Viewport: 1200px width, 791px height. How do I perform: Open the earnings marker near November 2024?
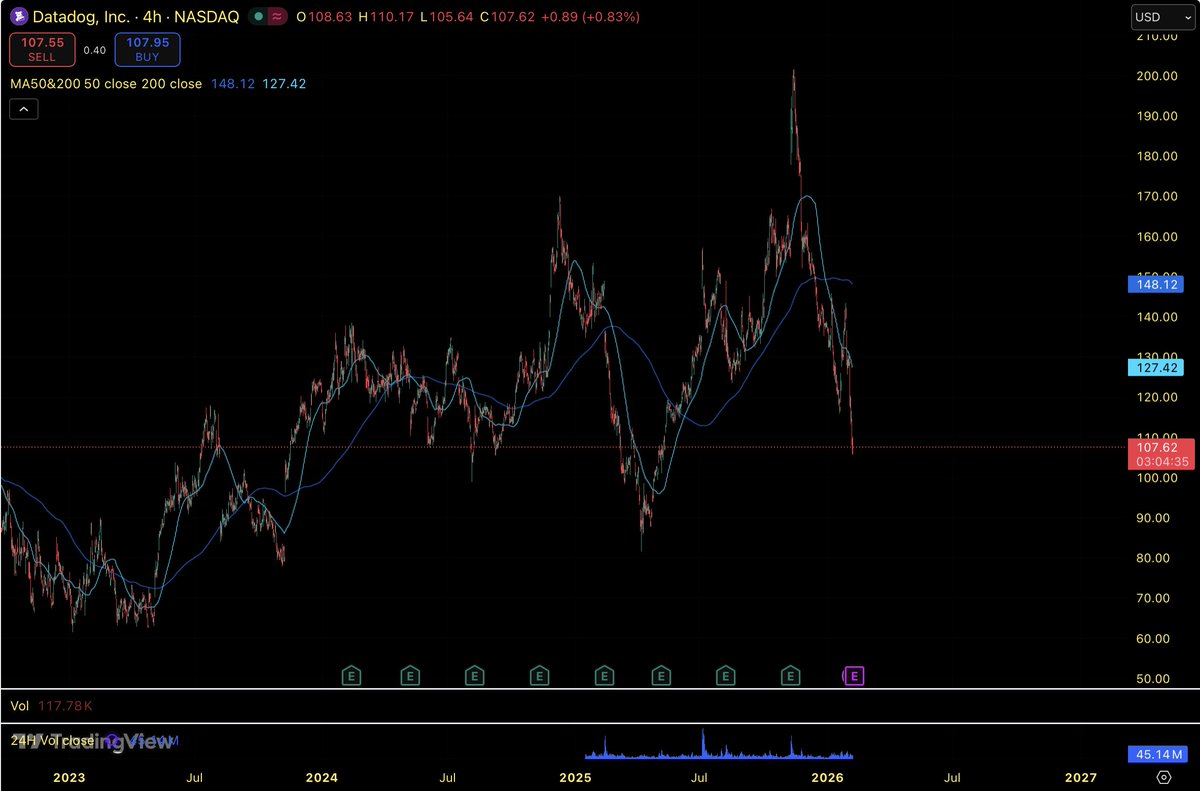[540, 677]
